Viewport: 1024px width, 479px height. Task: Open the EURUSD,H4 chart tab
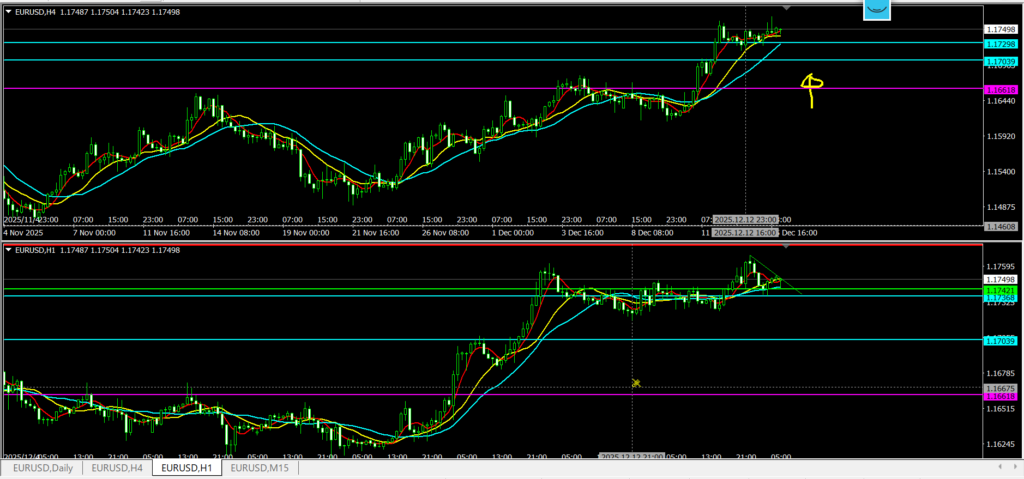[115, 467]
